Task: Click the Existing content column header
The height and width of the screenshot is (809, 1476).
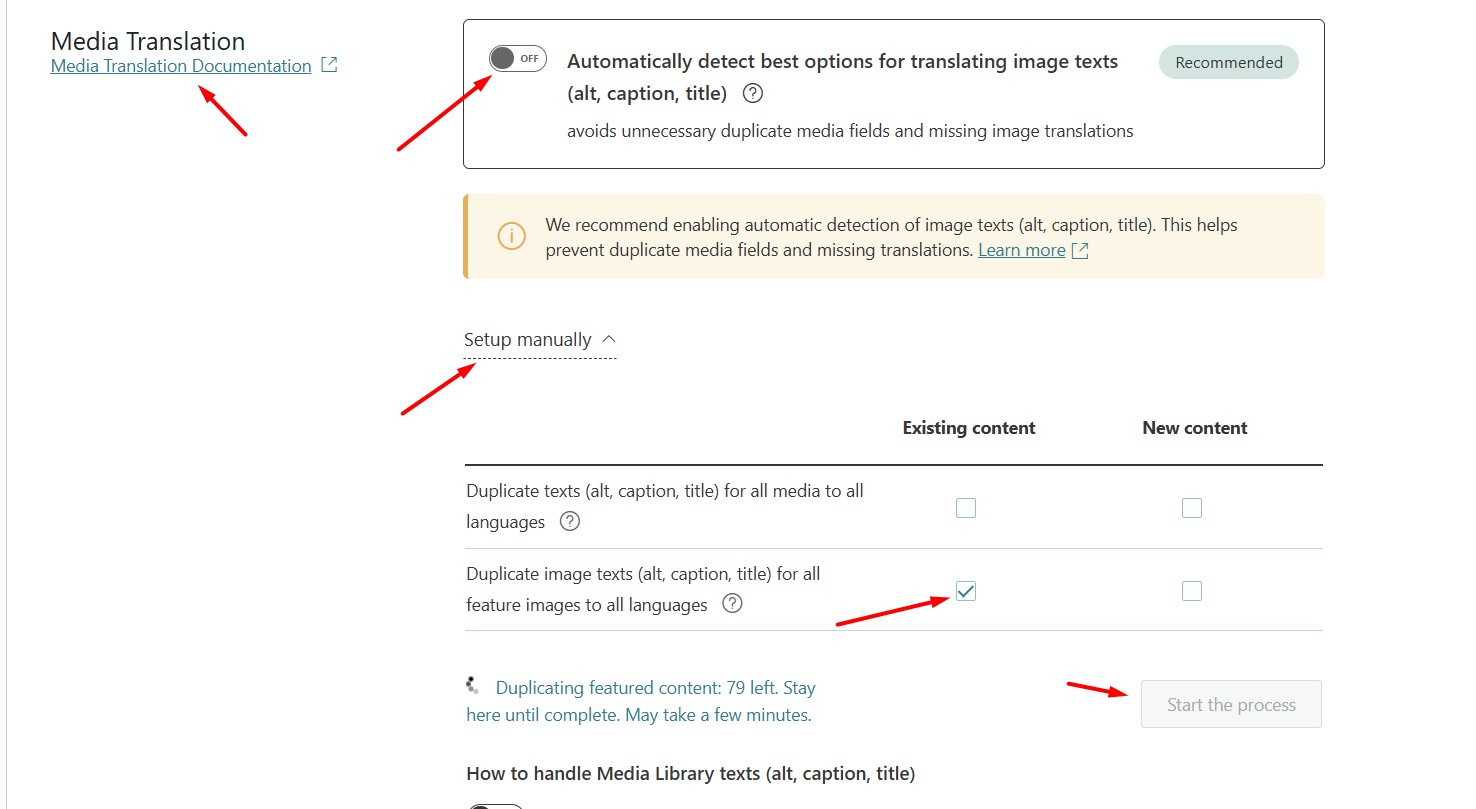Action: (969, 428)
